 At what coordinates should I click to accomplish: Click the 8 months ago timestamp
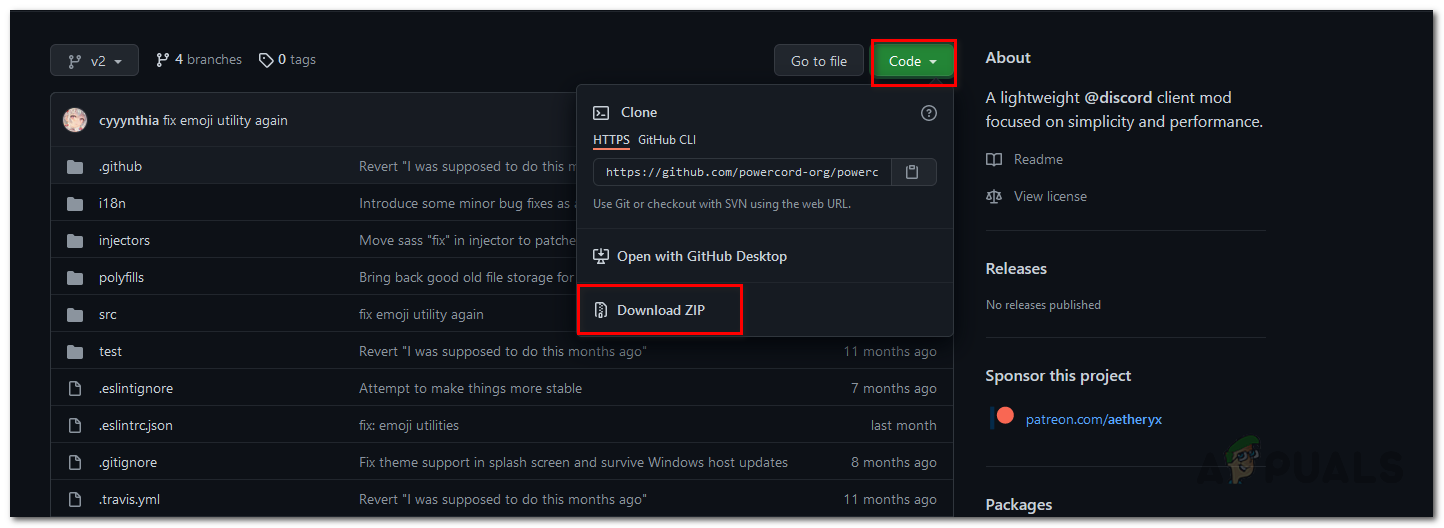[x=894, y=462]
